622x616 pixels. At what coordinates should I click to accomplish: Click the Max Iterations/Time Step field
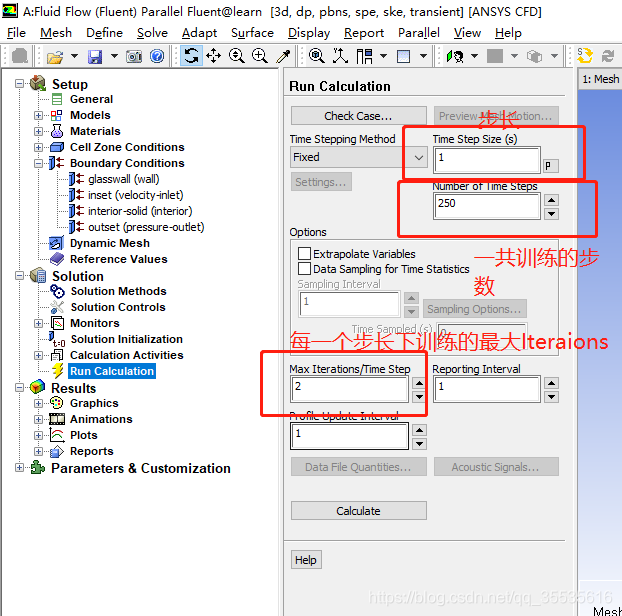point(349,389)
